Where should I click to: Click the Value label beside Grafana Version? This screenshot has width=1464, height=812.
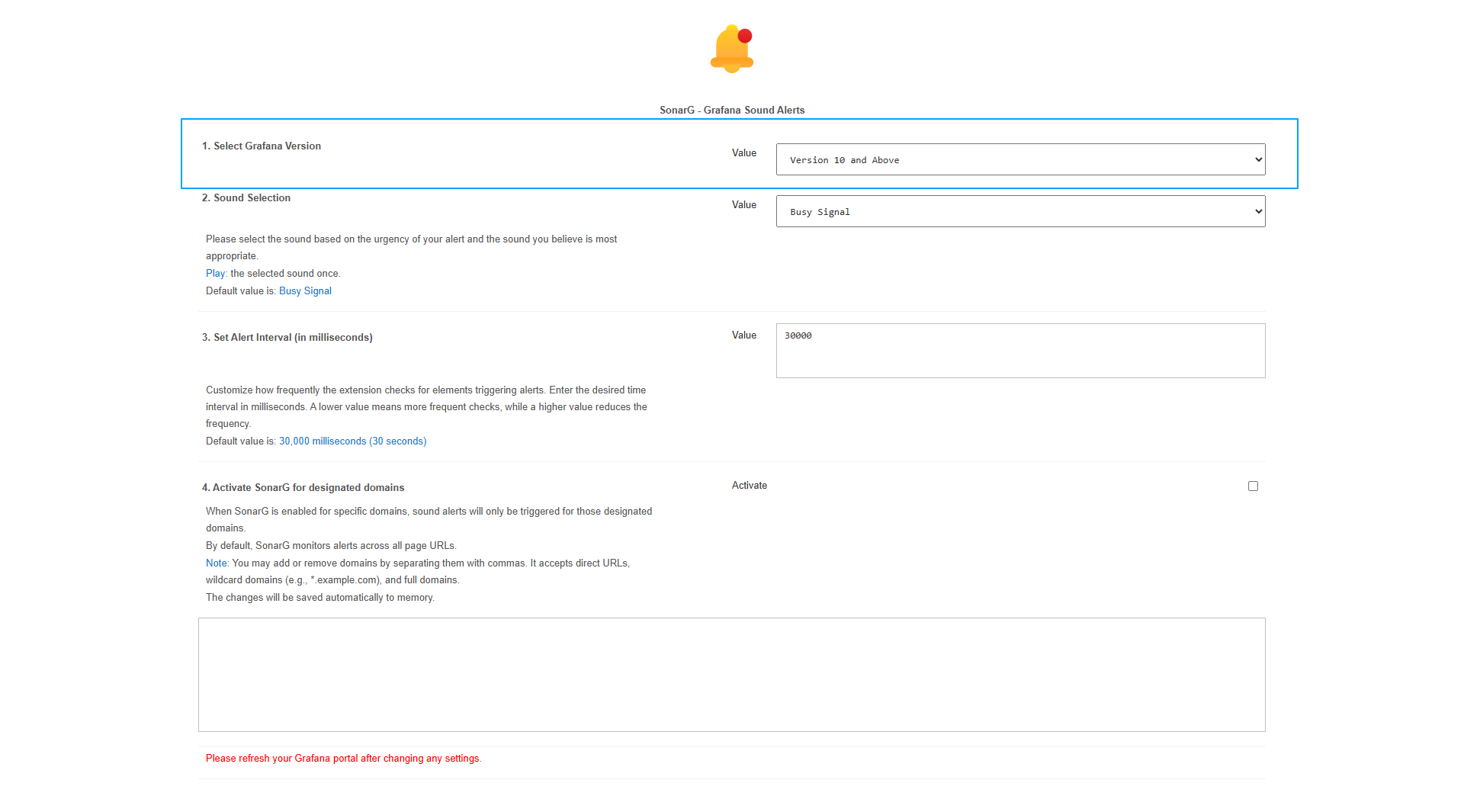coord(743,153)
